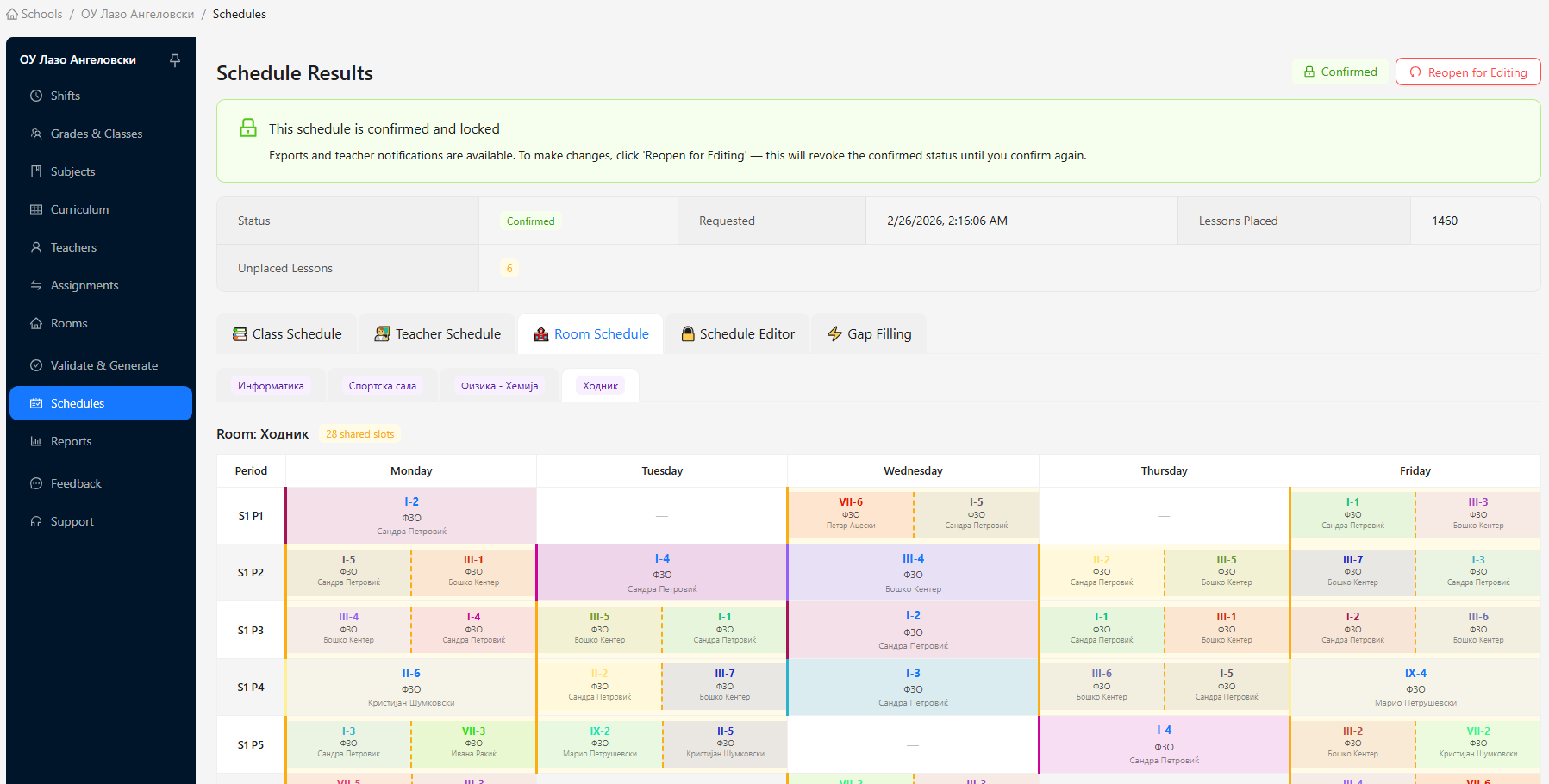1549x784 pixels.
Task: Open the Support page
Action: 101,521
